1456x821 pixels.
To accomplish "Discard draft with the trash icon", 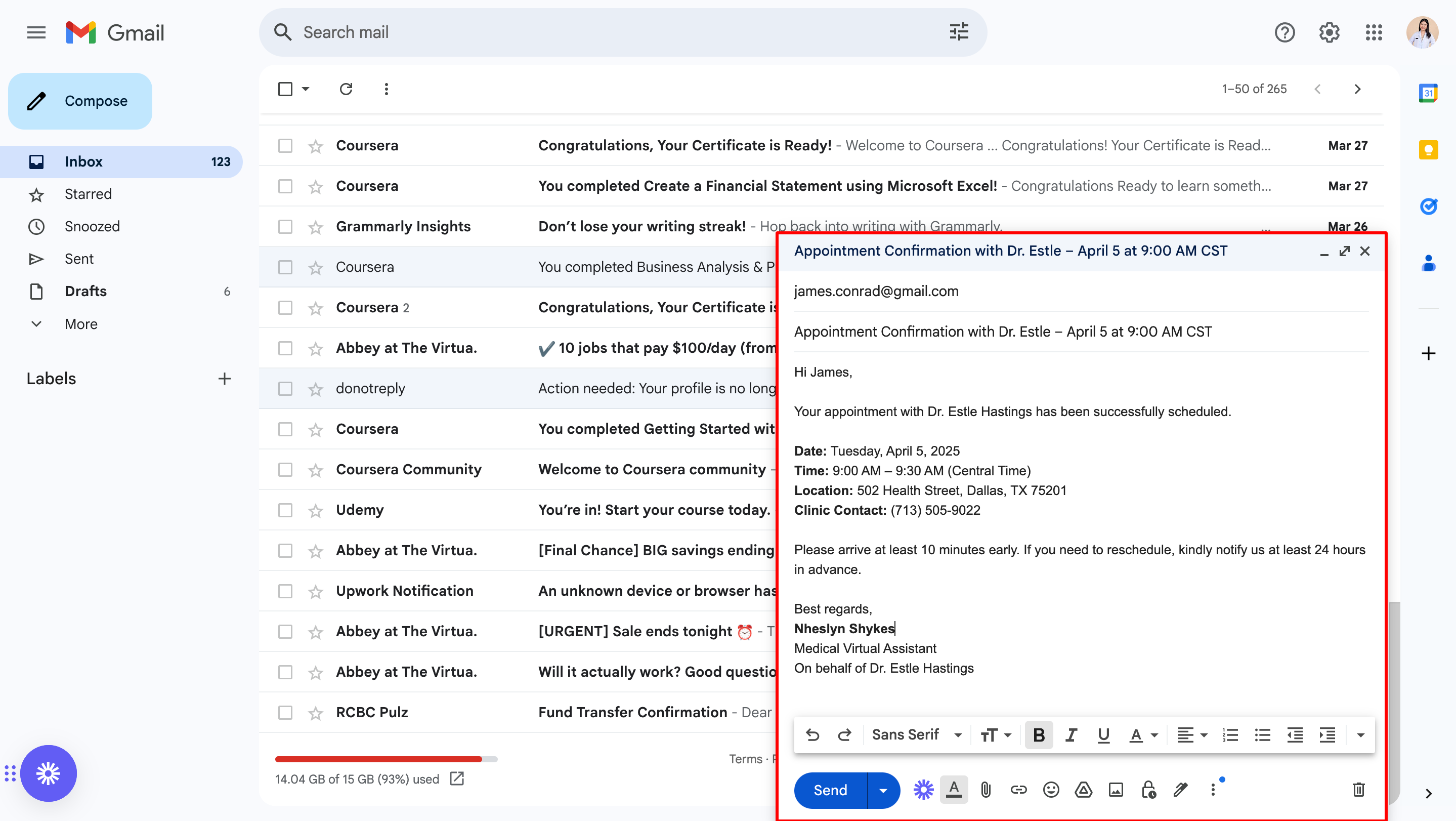I will [x=1358, y=789].
